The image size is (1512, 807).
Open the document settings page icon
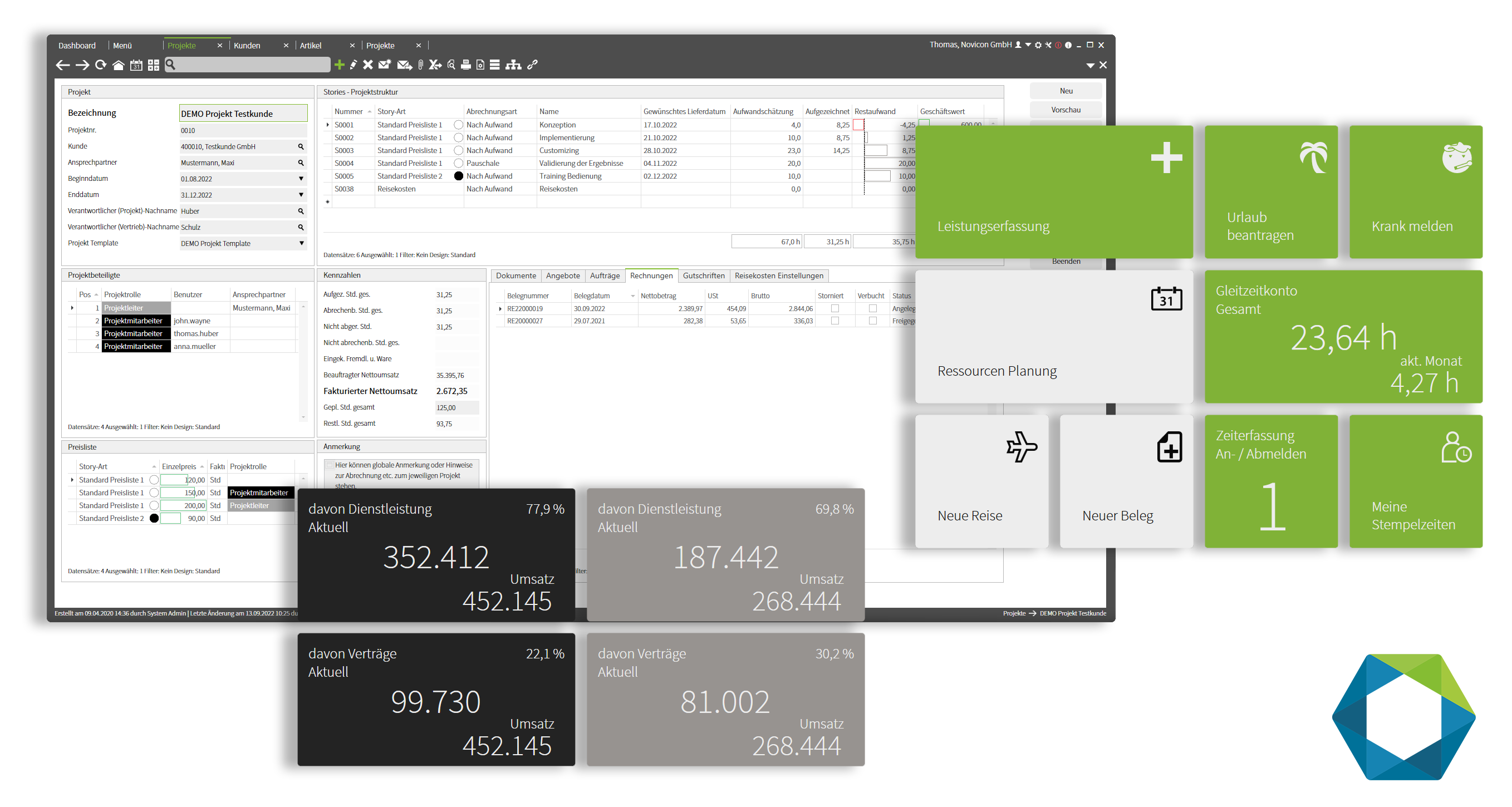coord(480,65)
